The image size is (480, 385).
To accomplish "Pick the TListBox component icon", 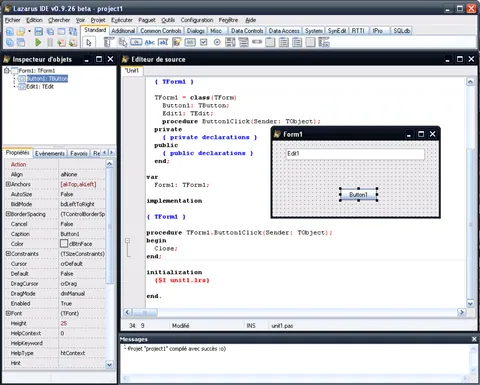I will [230, 42].
